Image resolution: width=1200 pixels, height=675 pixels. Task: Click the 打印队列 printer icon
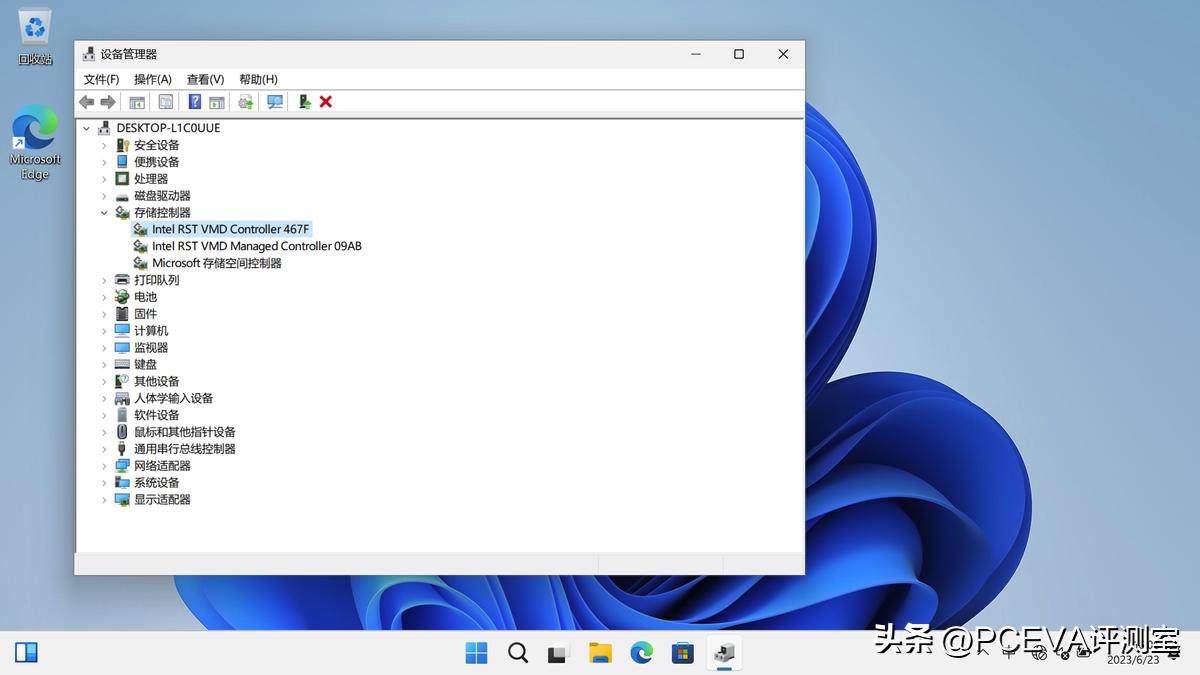(122, 280)
